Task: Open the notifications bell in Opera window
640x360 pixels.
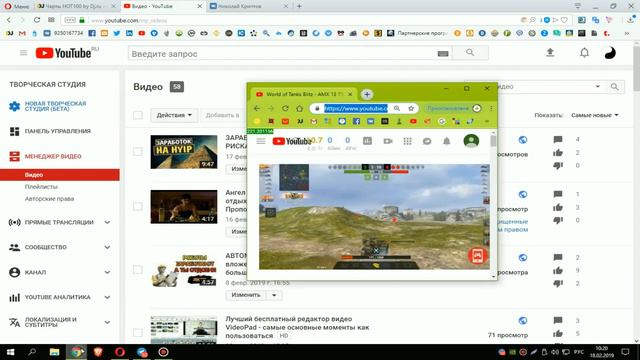Action: pos(584,53)
